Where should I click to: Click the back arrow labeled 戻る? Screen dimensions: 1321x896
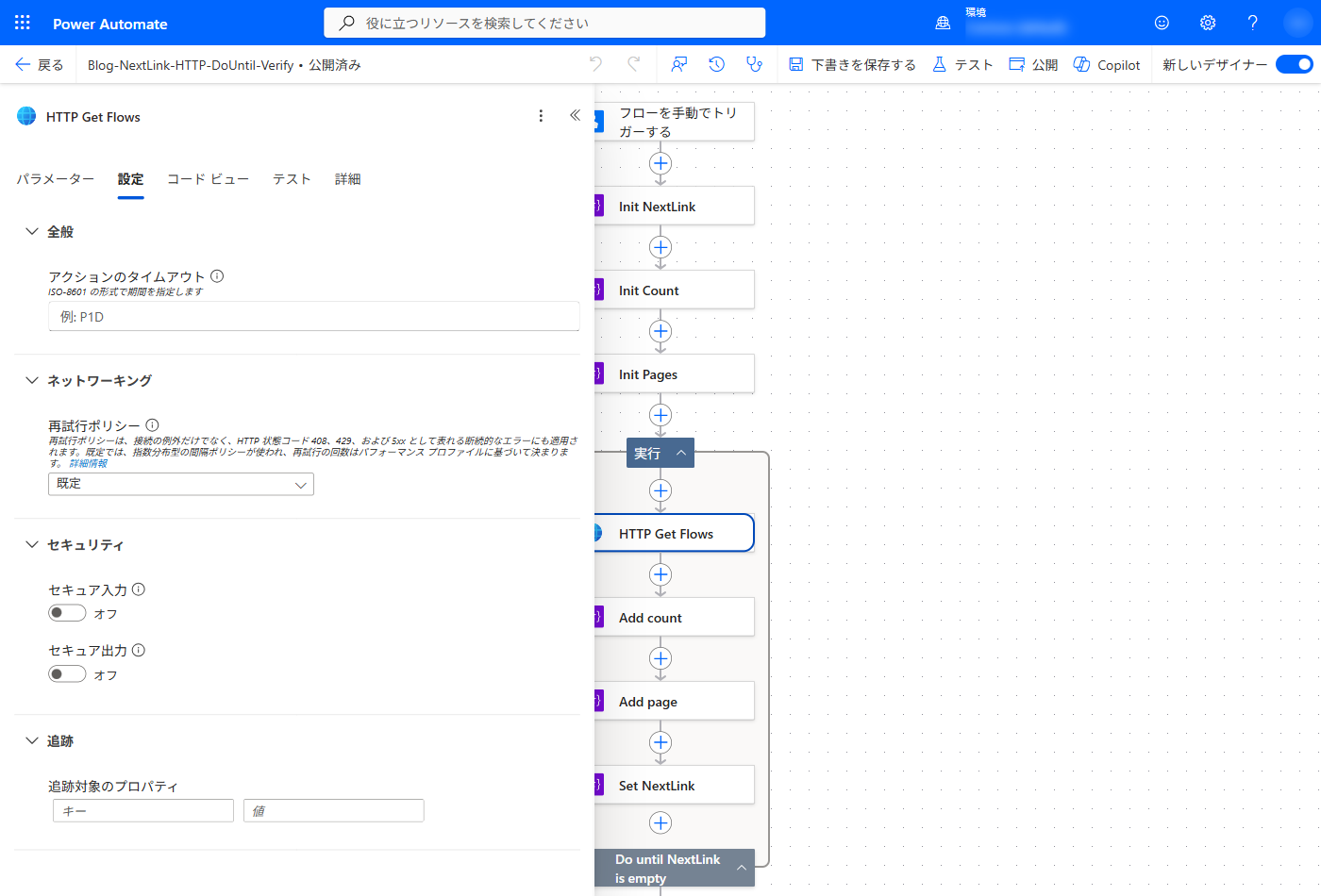click(39, 64)
